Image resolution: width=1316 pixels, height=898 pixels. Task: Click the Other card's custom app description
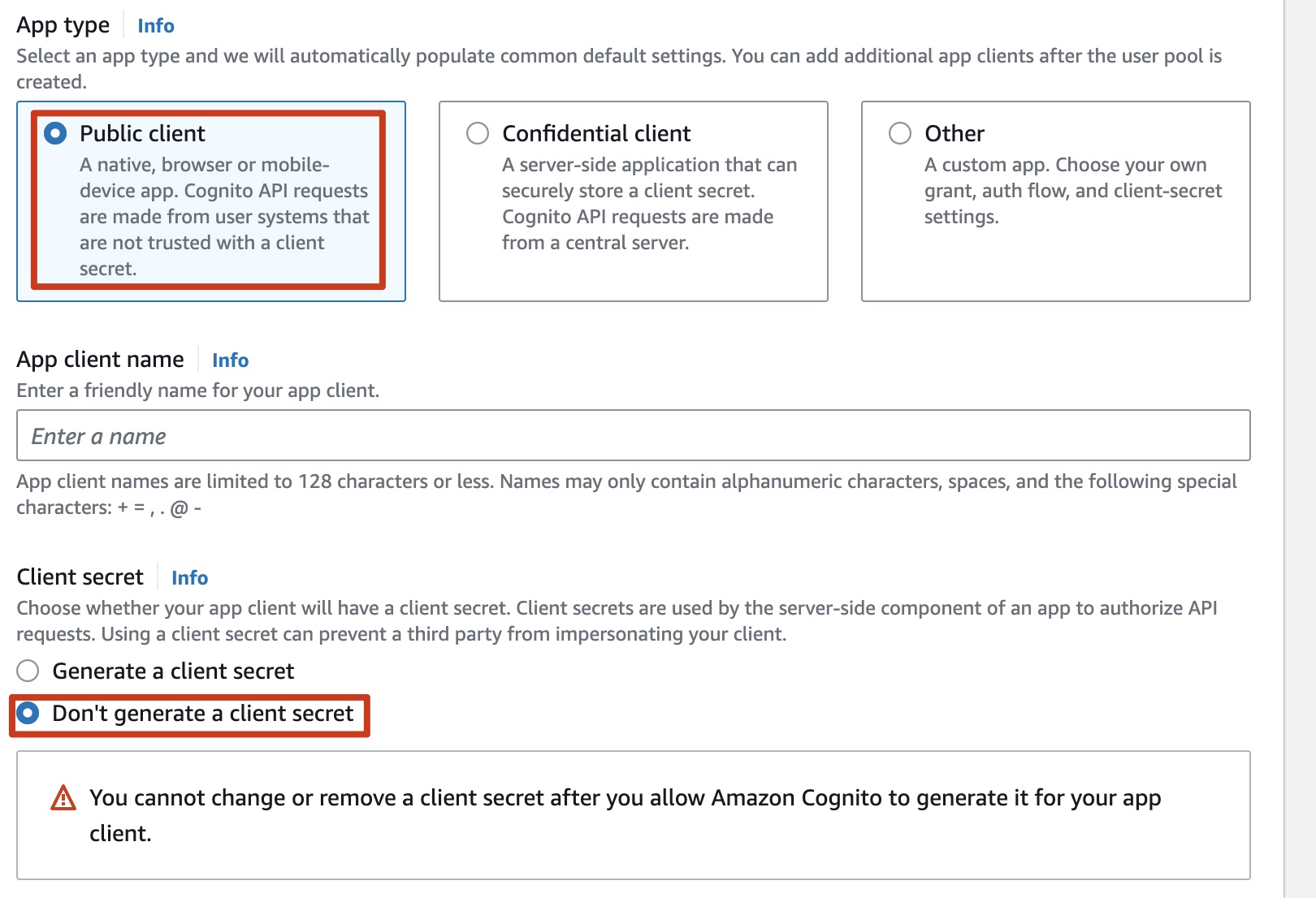[1072, 191]
